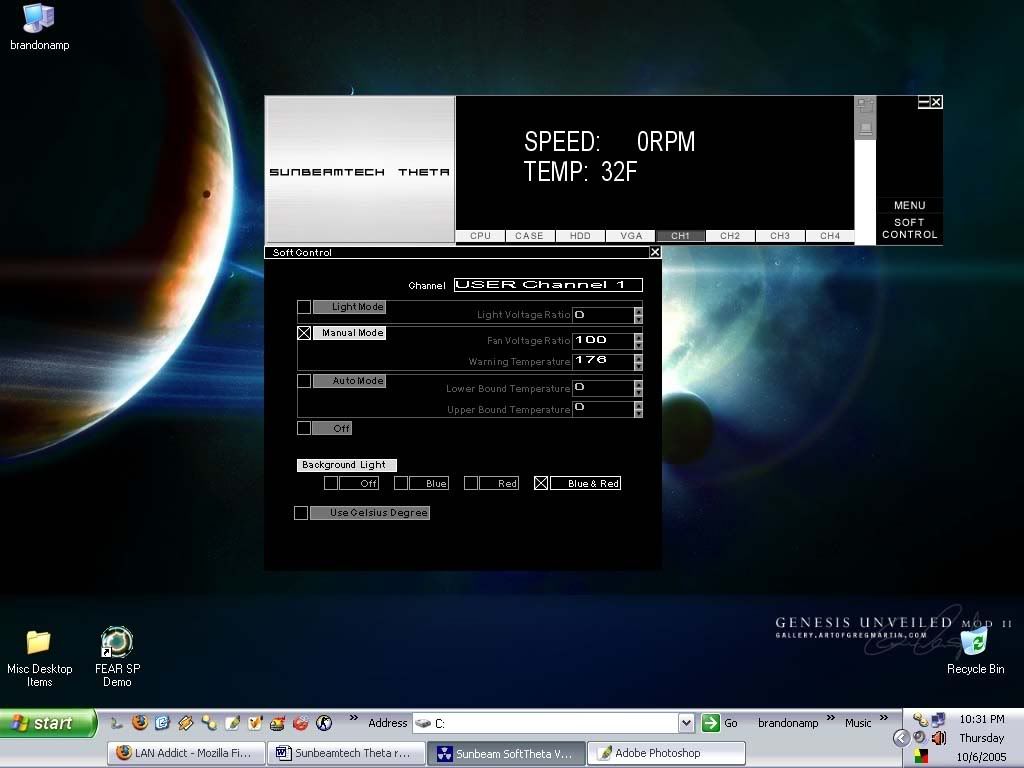Screen dimensions: 1024x768
Task: Click the messenger tray icon near the clock
Action: [x=920, y=720]
